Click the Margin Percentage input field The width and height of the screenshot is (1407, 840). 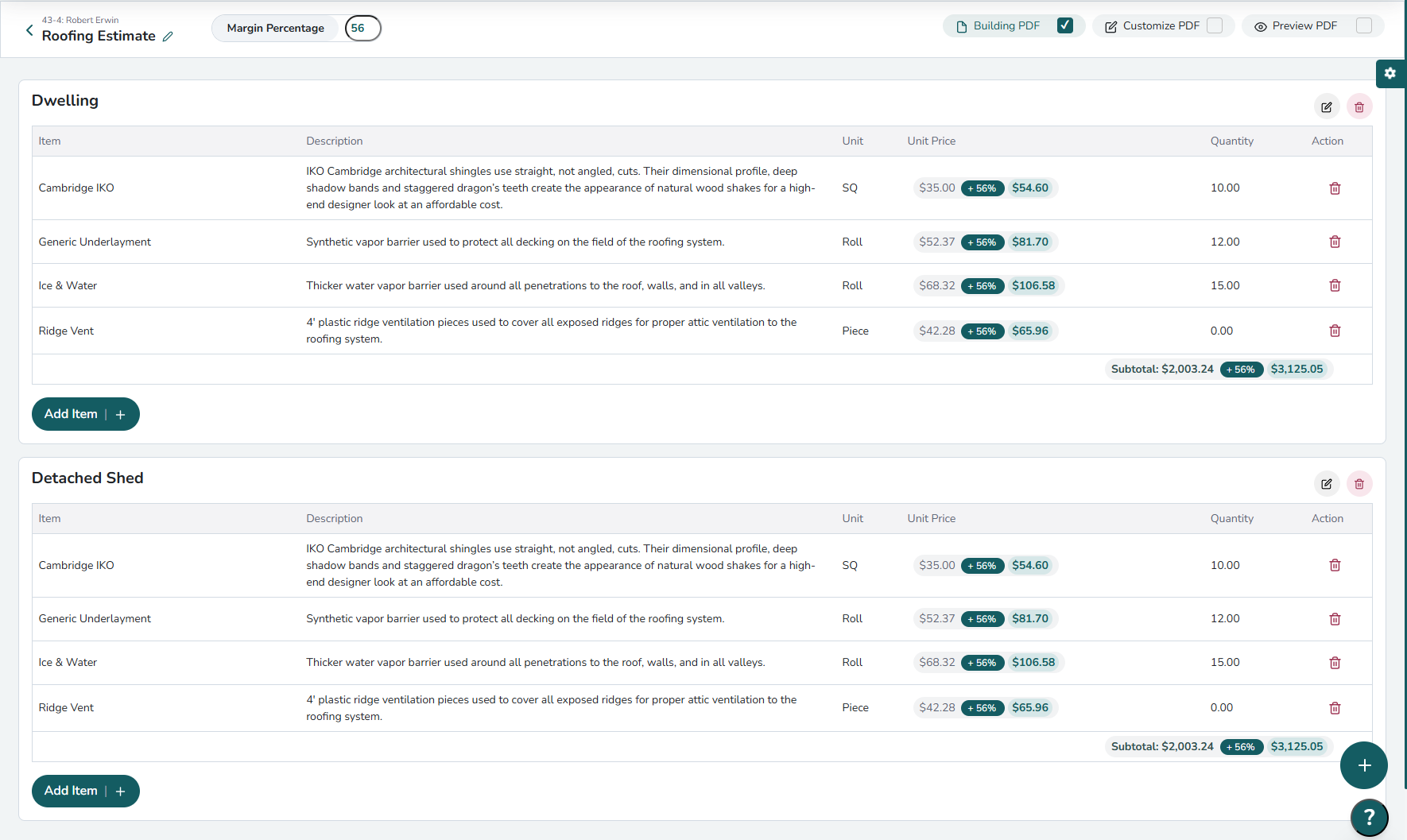[x=362, y=28]
